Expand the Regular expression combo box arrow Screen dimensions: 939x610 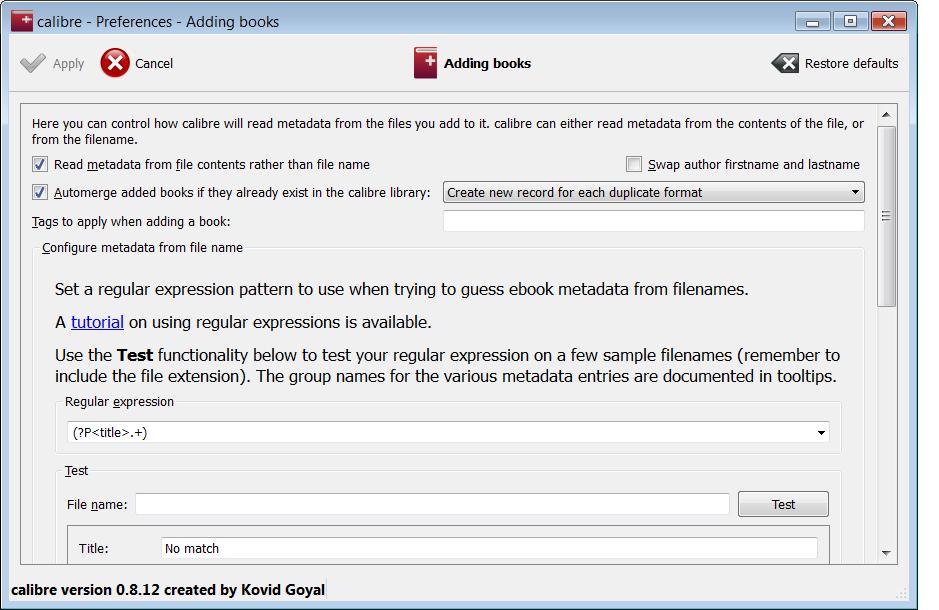tap(821, 433)
